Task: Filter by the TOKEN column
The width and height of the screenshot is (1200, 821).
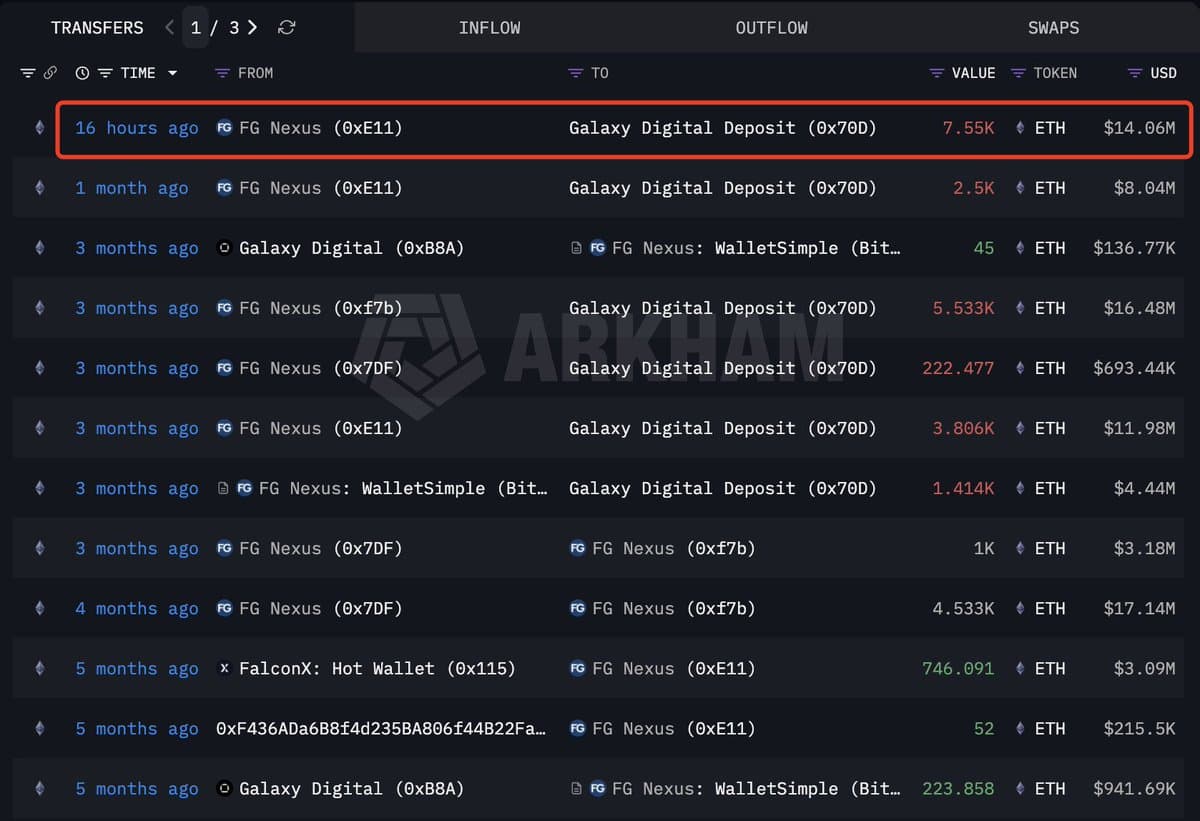Action: tap(1018, 73)
